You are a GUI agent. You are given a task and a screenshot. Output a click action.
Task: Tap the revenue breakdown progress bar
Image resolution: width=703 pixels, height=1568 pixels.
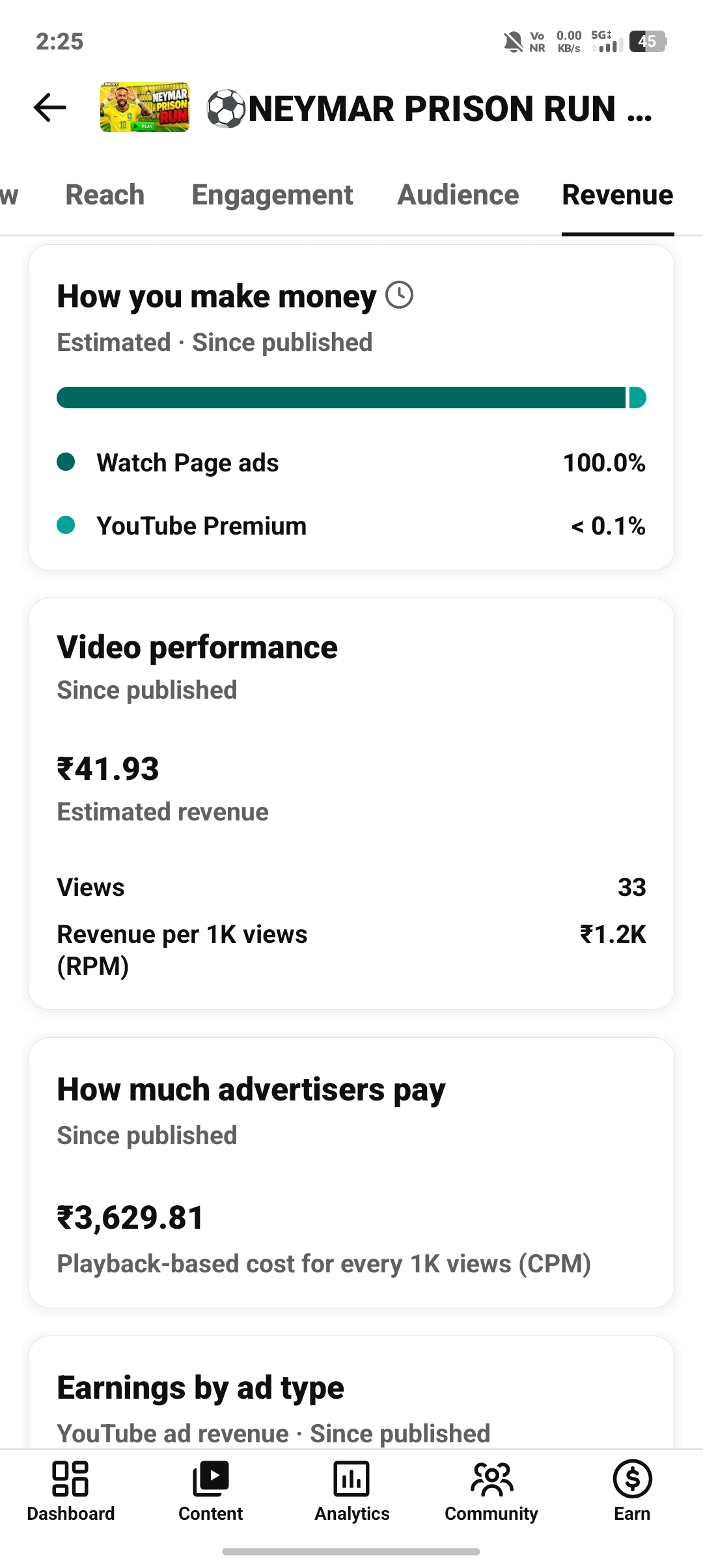(351, 397)
